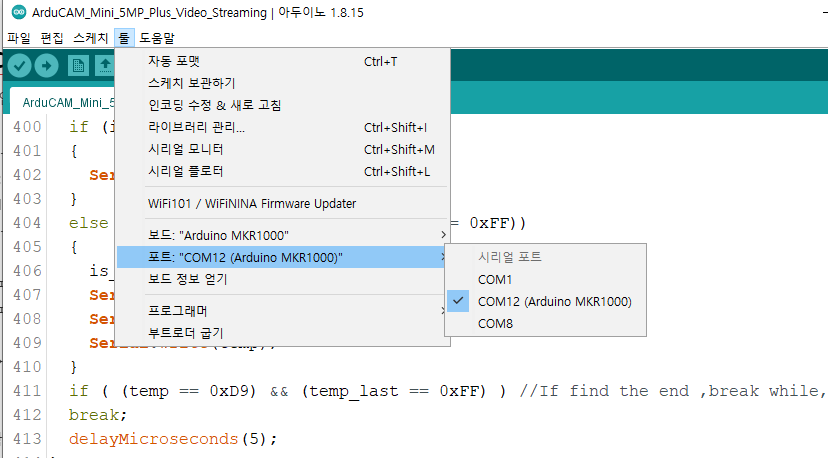The height and width of the screenshot is (458, 828).
Task: Click 'delayMicroseconds(5);' on line 413
Action: [x=173, y=439]
